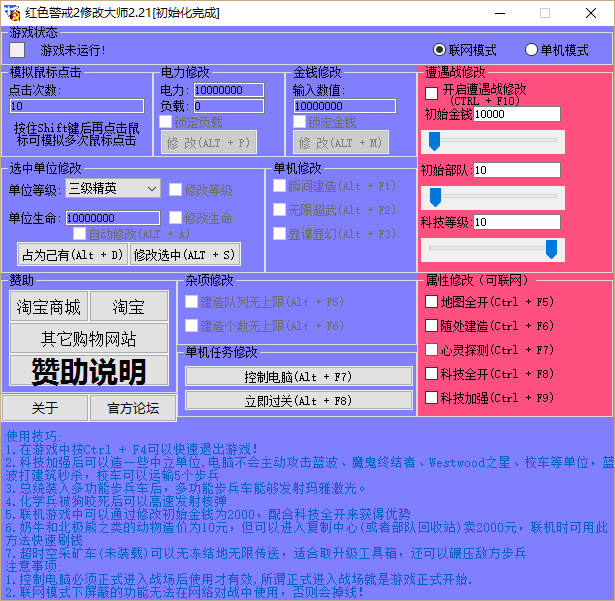This screenshot has width=615, height=601.
Task: Select 联网模式 radio button
Action: click(440, 50)
